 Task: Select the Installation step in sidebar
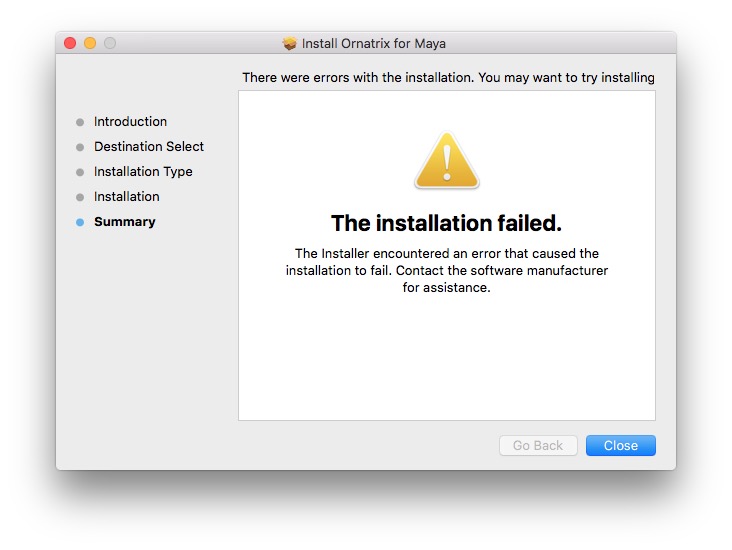tap(126, 197)
